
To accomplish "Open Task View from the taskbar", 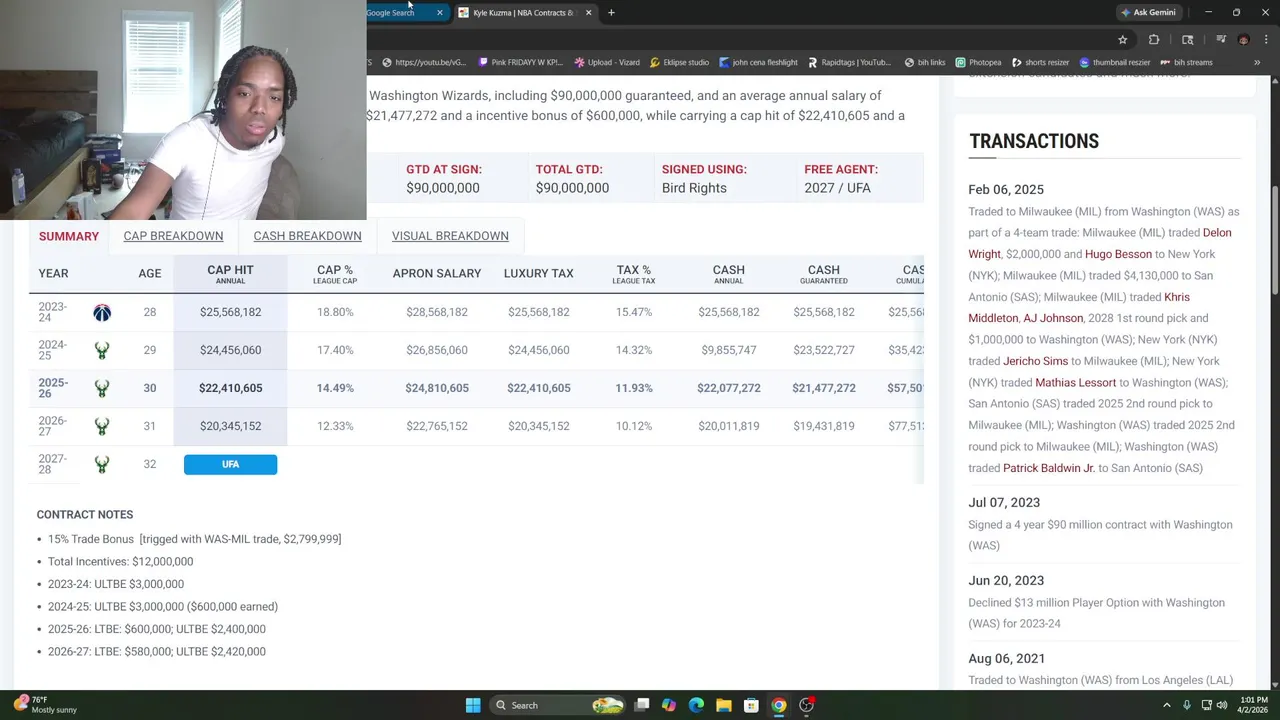I will tap(642, 705).
